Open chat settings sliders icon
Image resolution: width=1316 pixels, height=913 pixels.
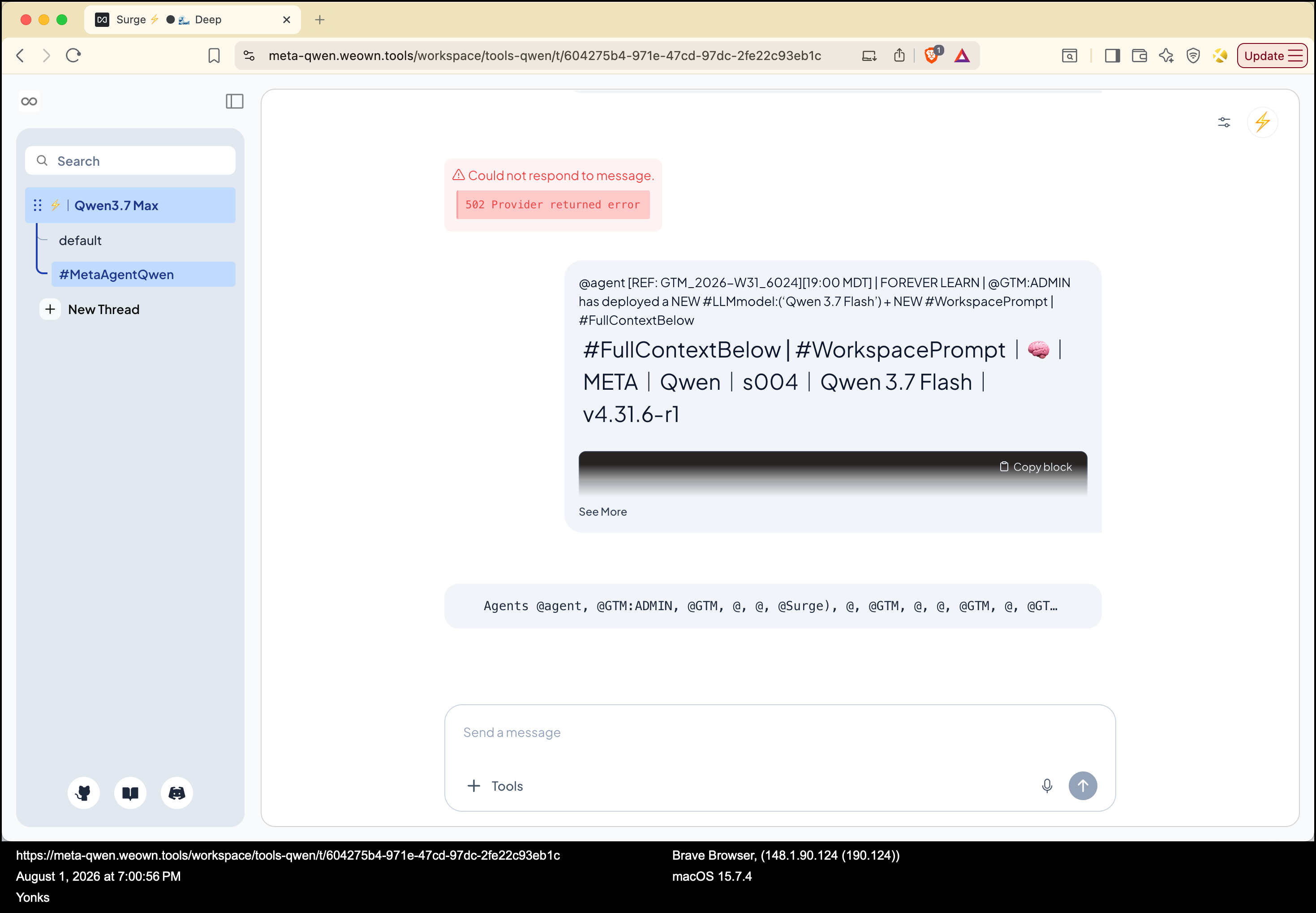tap(1224, 122)
